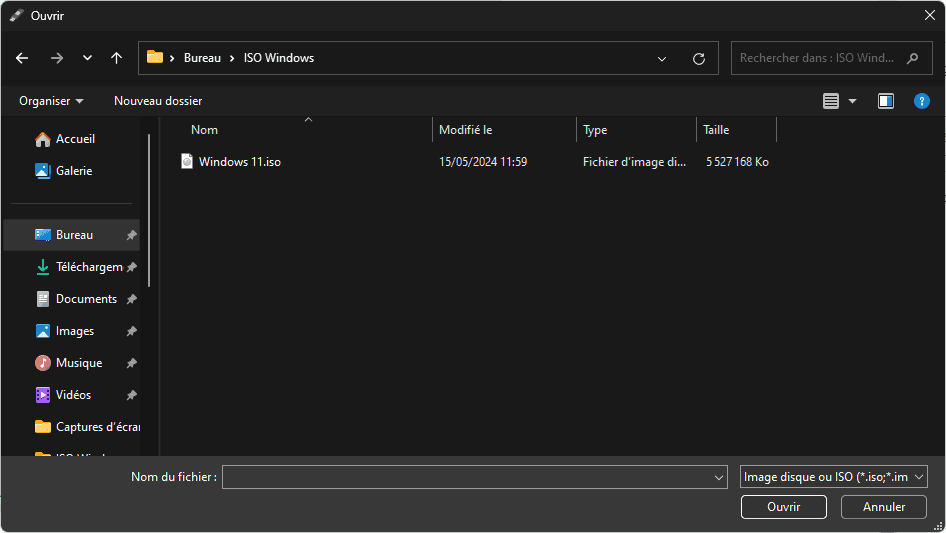Click the green Téléchargements download icon

coord(43,267)
